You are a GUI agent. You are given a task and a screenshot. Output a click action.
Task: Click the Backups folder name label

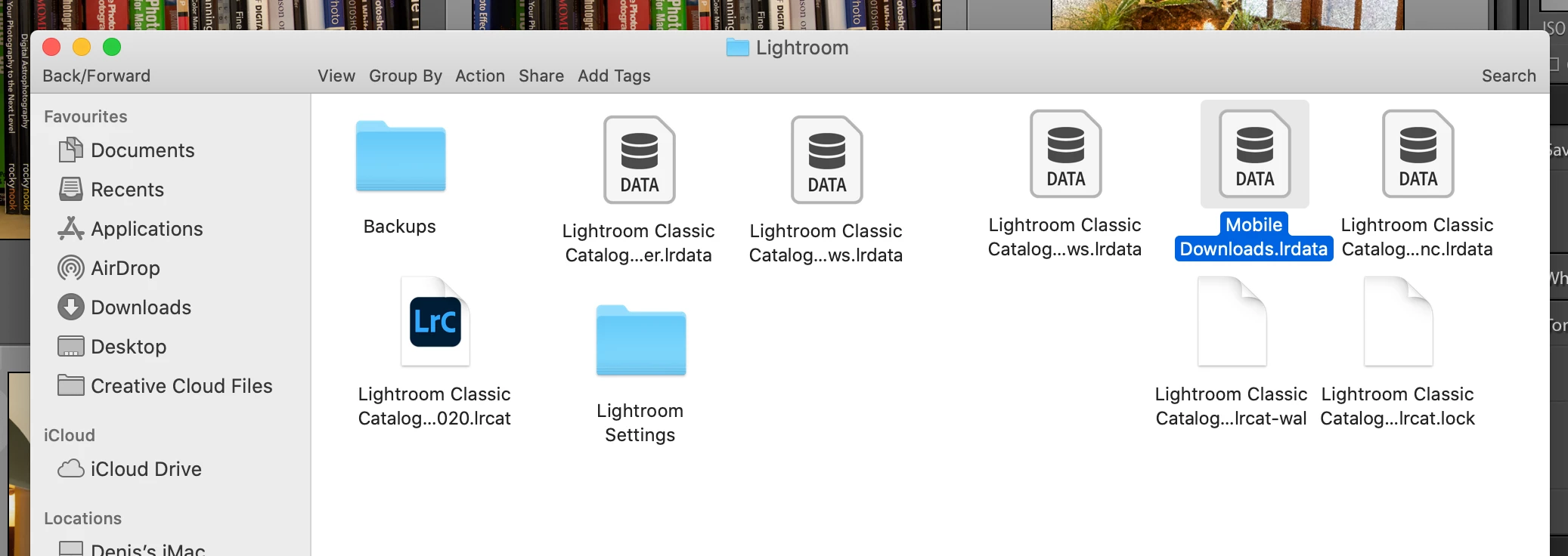tap(400, 227)
